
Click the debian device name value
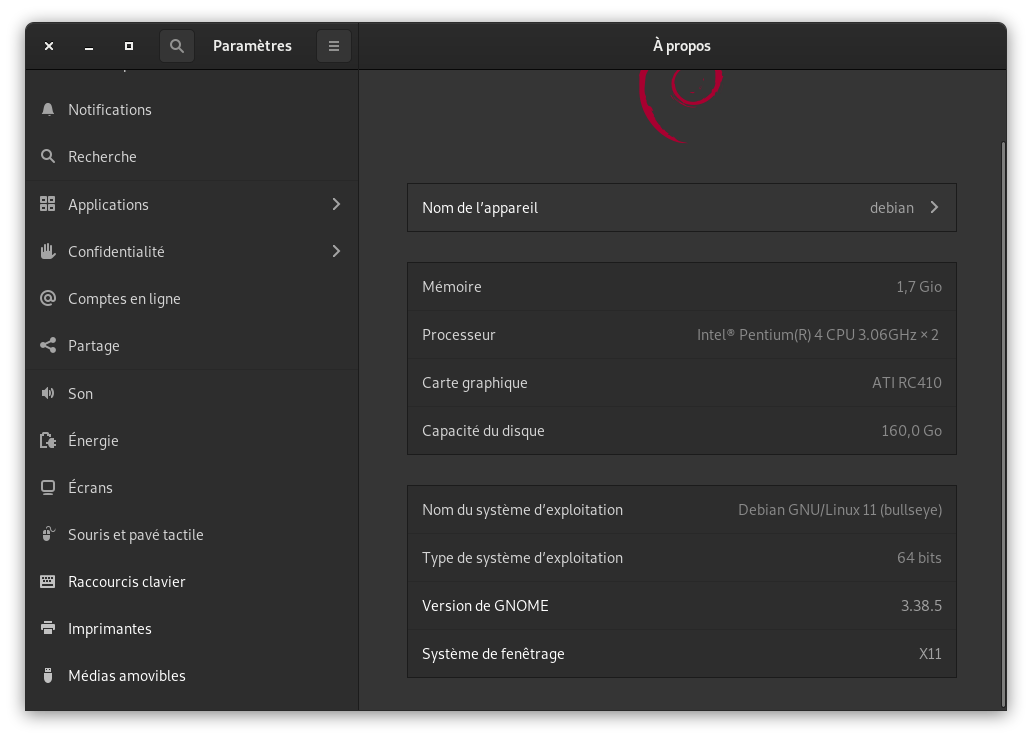pyautogui.click(x=892, y=208)
